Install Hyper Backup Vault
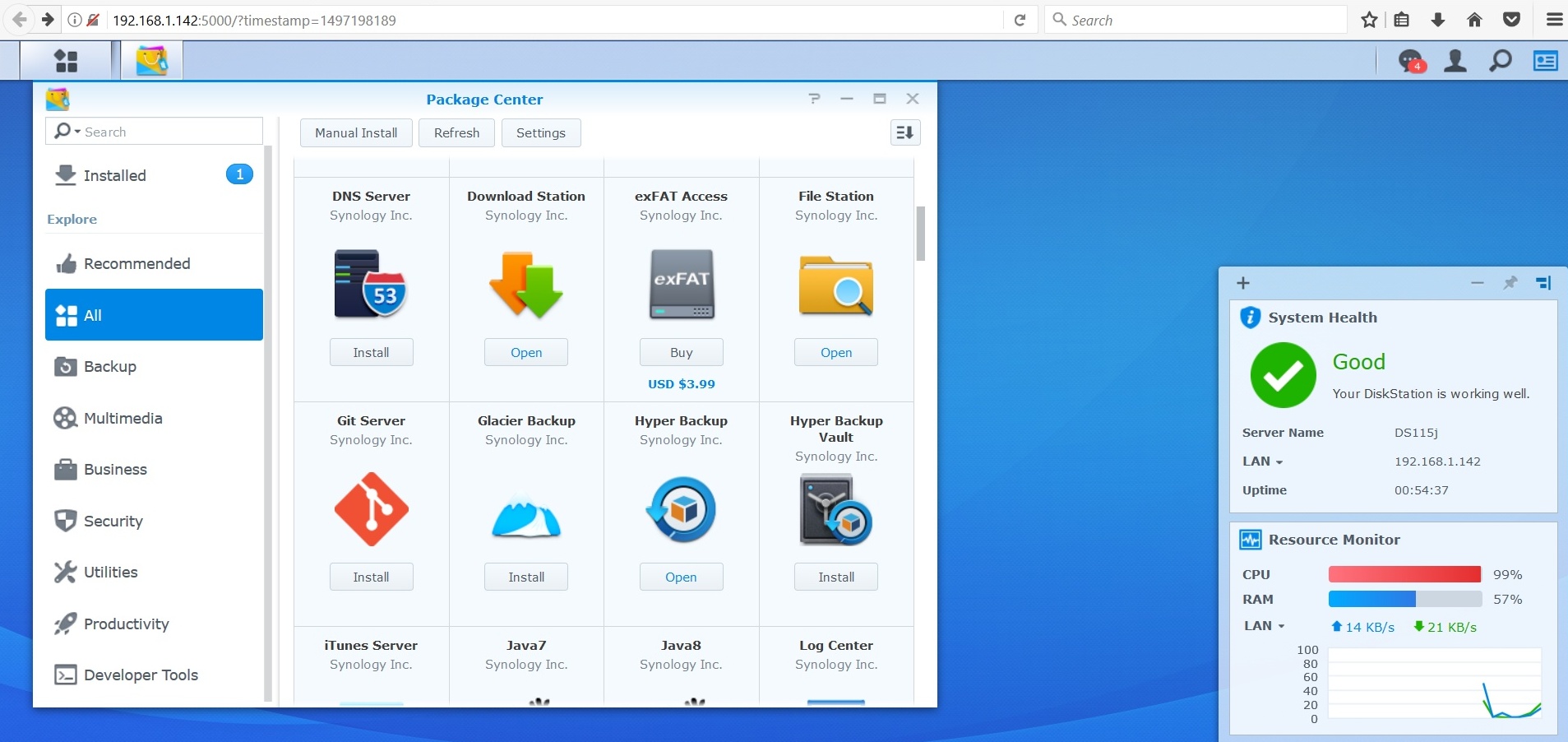Image resolution: width=1568 pixels, height=742 pixels. 836,577
